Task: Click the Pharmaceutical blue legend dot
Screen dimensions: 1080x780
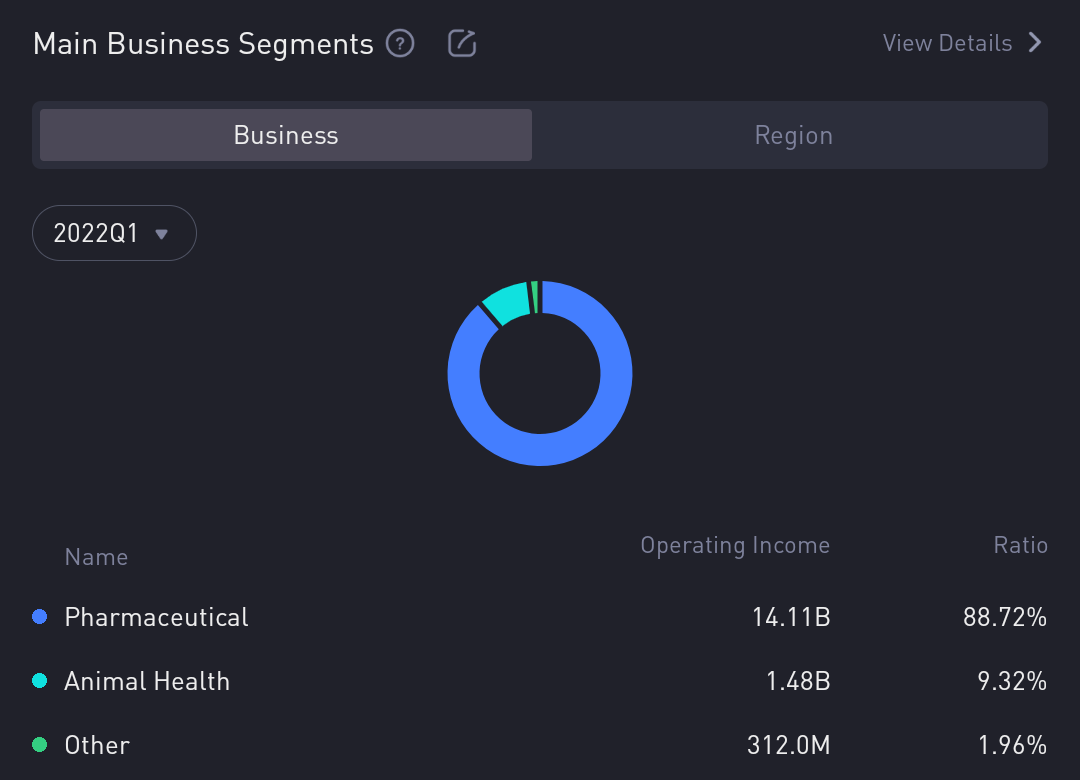Action: point(40,617)
